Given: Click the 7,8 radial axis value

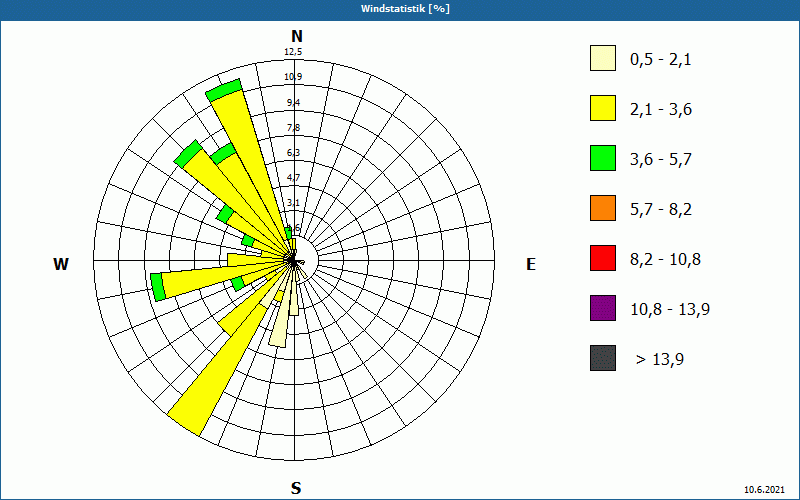Looking at the screenshot, I should click(293, 128).
